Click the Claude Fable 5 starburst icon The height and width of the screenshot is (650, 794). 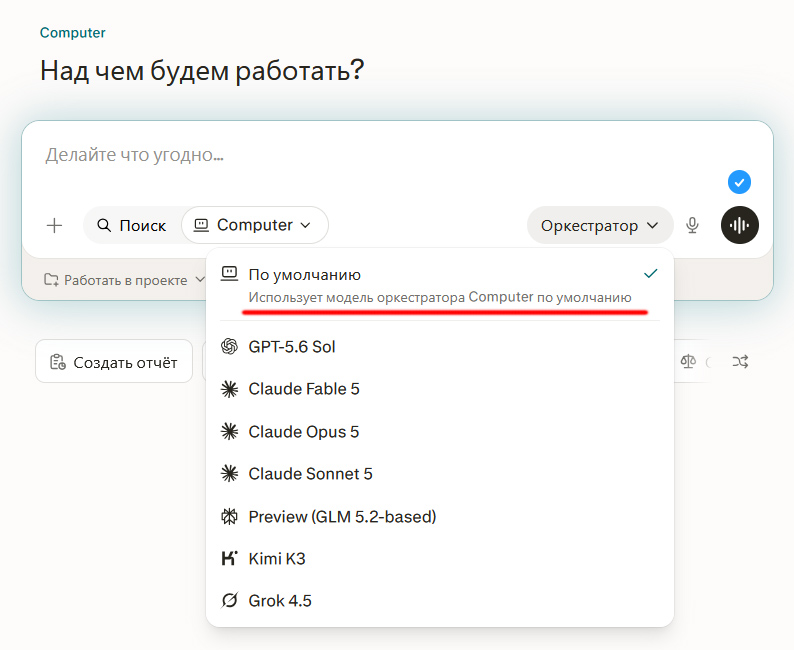point(229,389)
